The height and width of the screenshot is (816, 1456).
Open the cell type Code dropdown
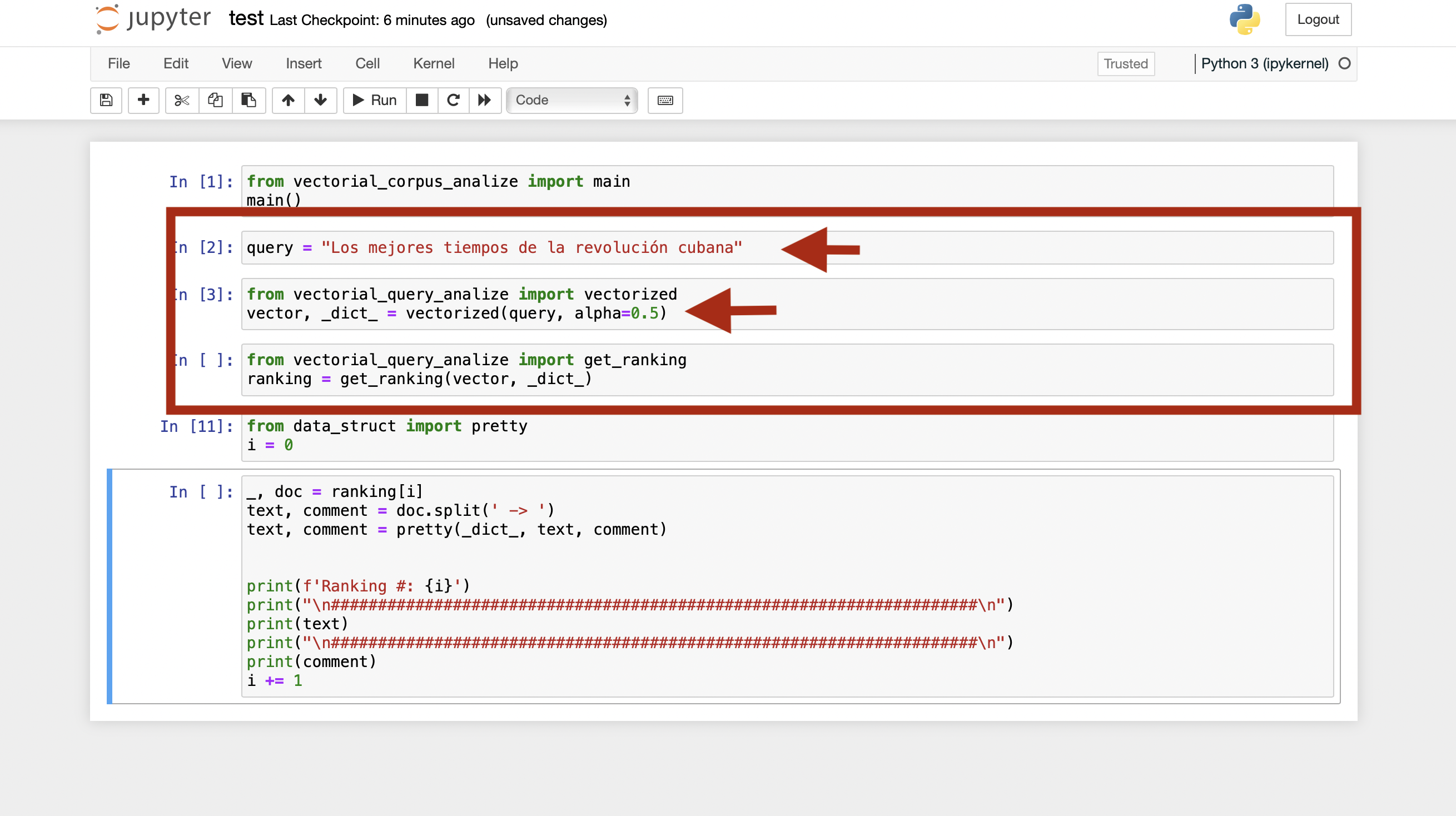[572, 100]
